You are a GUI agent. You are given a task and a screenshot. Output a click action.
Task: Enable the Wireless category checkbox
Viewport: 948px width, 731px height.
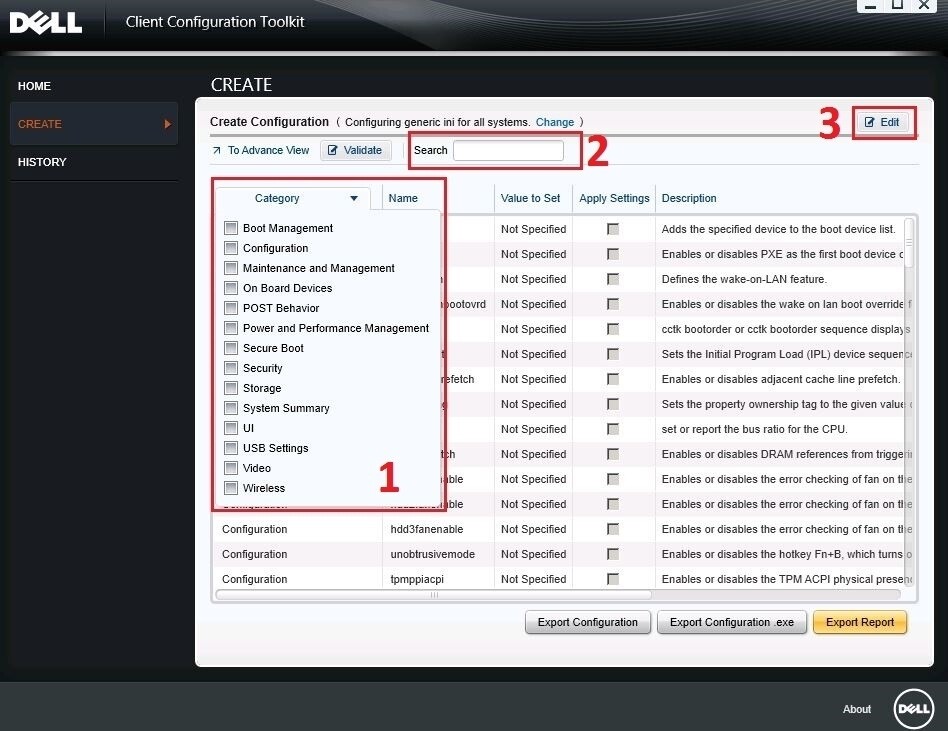230,488
